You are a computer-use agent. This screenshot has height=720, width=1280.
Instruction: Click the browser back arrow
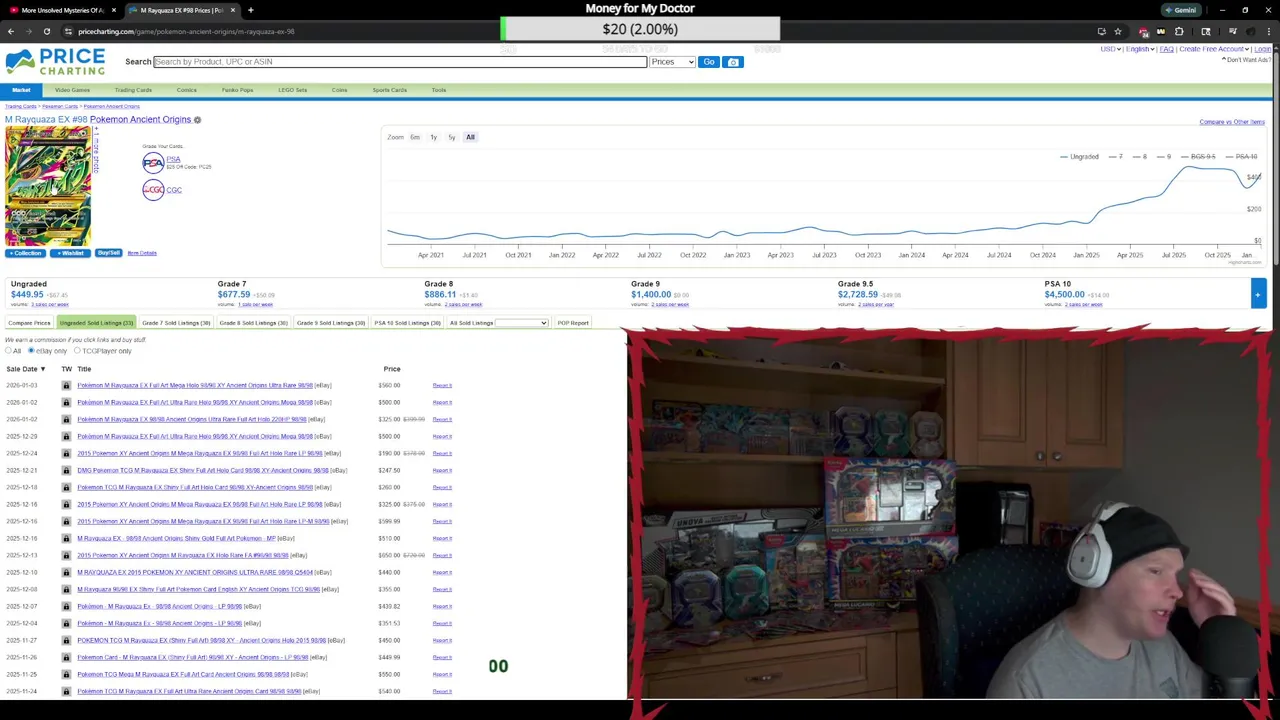tap(11, 31)
